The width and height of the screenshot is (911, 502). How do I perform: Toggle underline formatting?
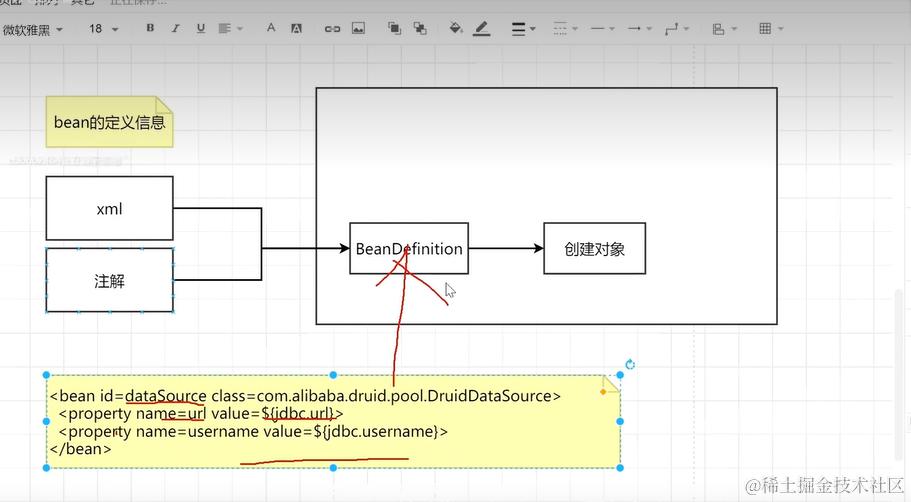click(x=200, y=28)
